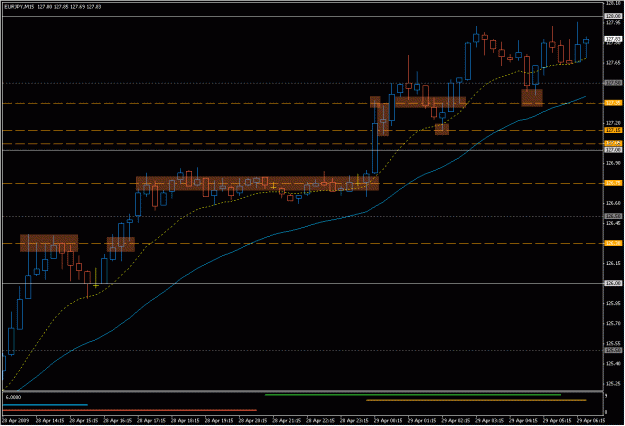This screenshot has width=625, height=426.
Task: Select the small orange rectangle at 127.15
Action: 442,129
